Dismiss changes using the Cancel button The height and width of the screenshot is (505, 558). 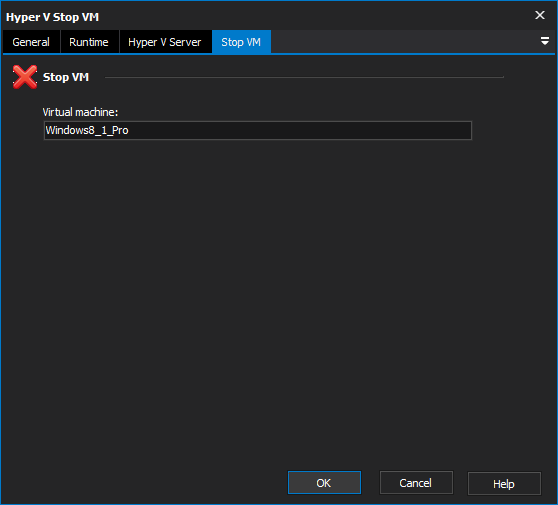(416, 483)
